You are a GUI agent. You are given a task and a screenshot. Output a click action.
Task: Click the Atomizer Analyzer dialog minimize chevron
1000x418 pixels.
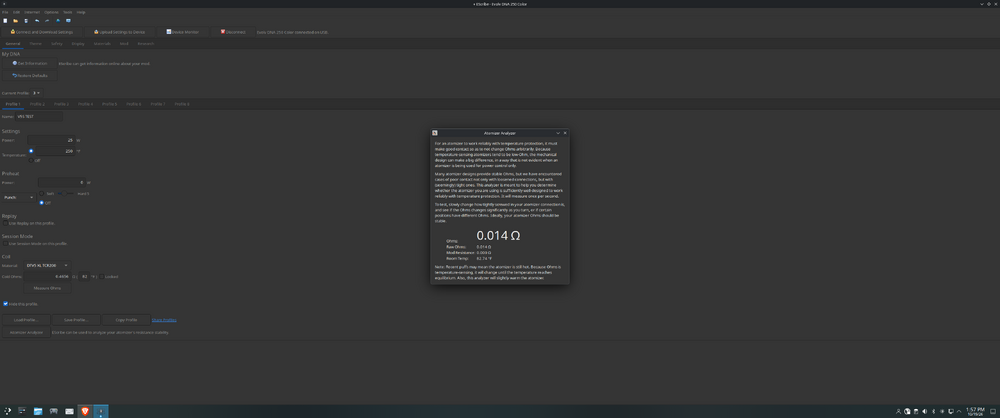pos(558,133)
